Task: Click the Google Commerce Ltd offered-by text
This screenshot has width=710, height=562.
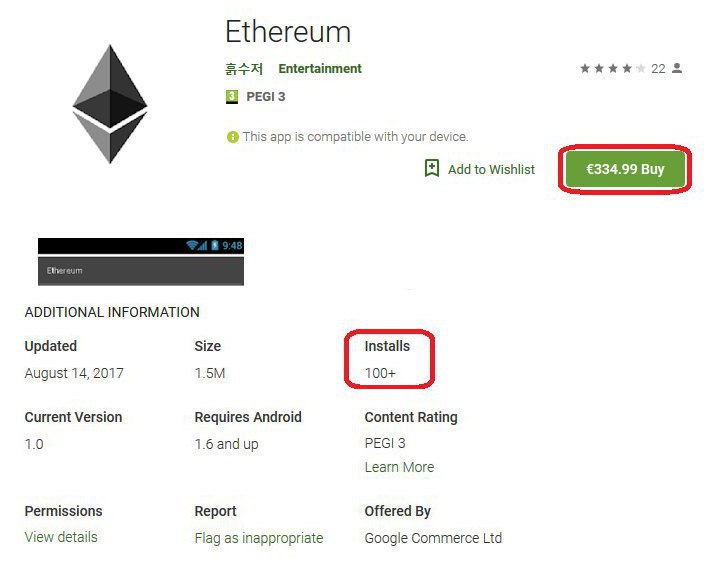Action: [433, 538]
